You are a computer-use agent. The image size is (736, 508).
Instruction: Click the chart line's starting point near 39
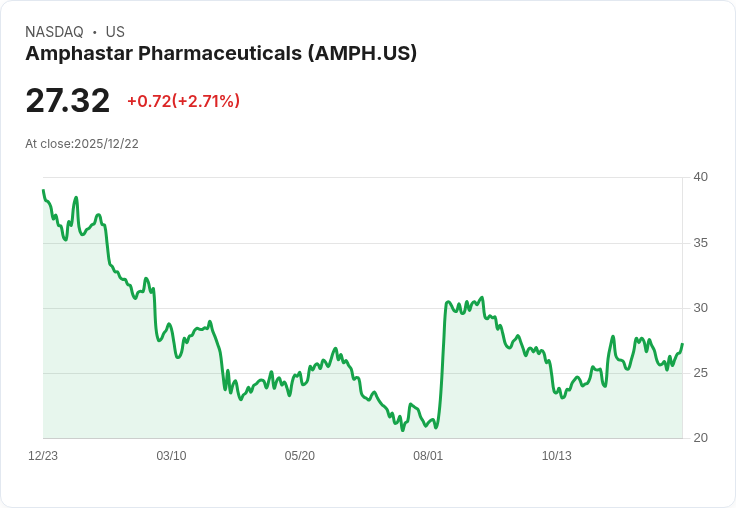tap(43, 191)
